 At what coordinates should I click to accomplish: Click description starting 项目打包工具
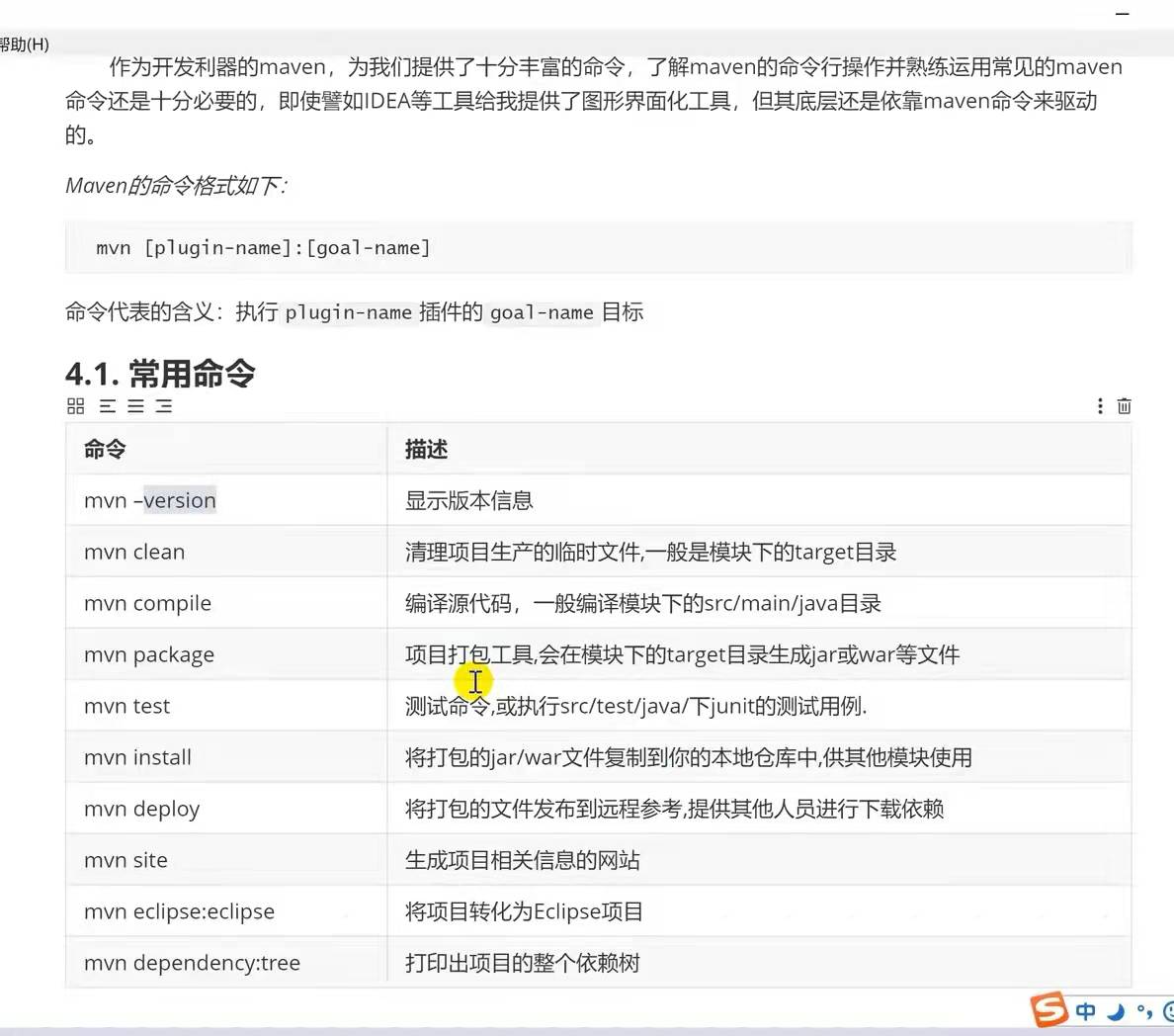tap(682, 654)
